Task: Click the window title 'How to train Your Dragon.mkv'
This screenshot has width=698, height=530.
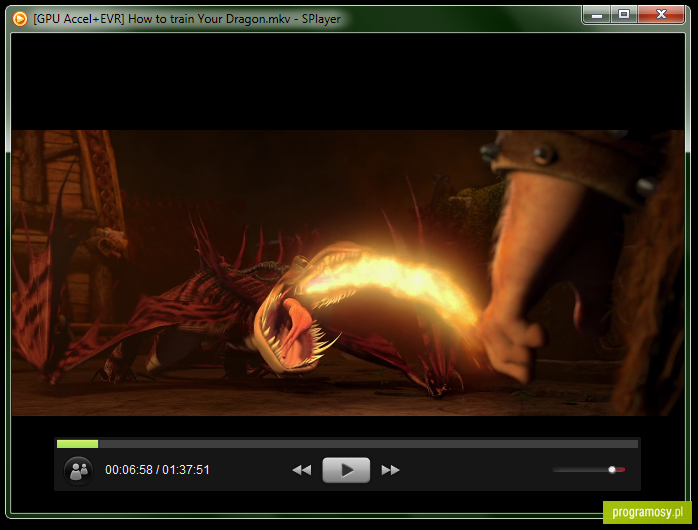Action: (x=209, y=19)
